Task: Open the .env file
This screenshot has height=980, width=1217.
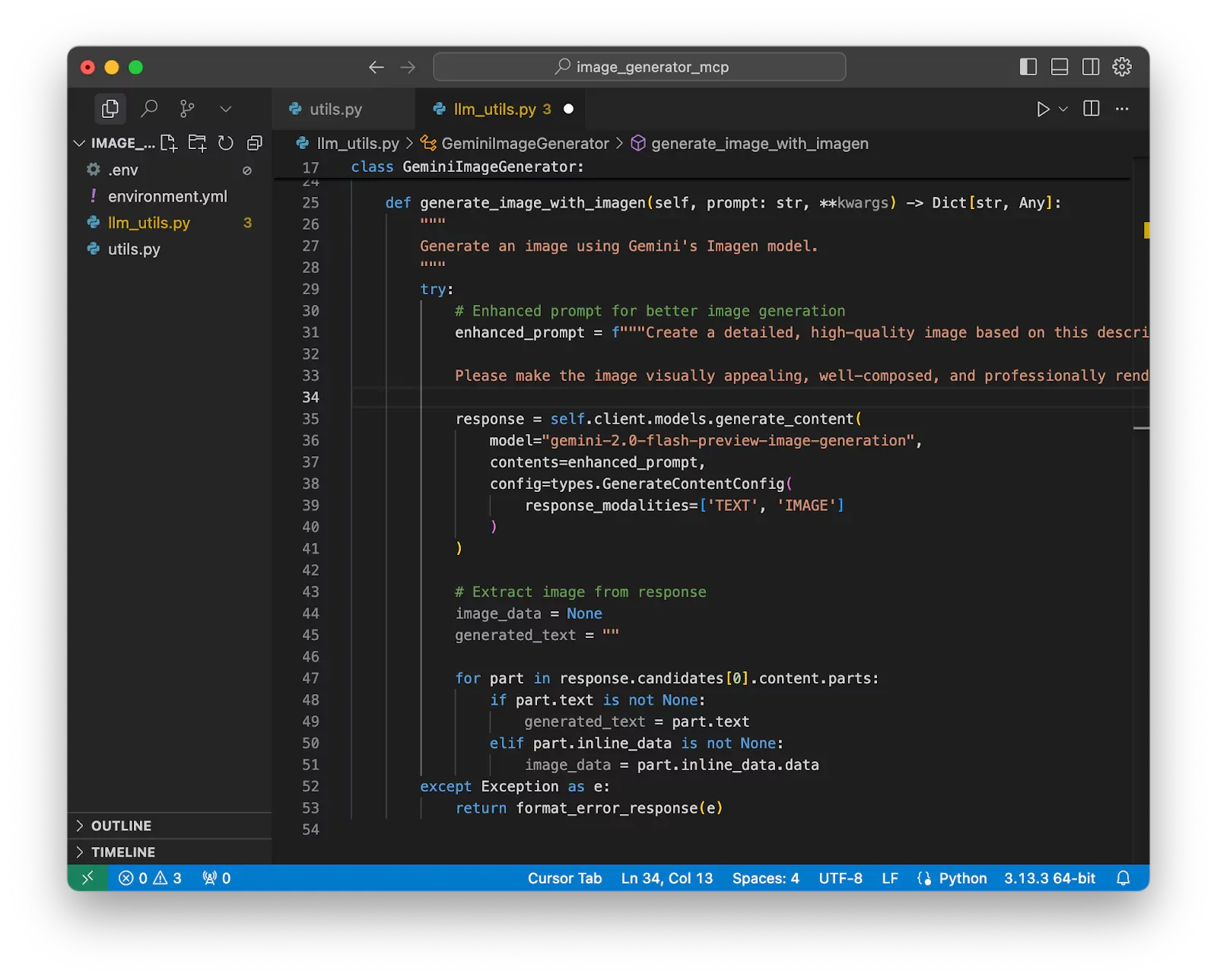Action: coord(170,170)
